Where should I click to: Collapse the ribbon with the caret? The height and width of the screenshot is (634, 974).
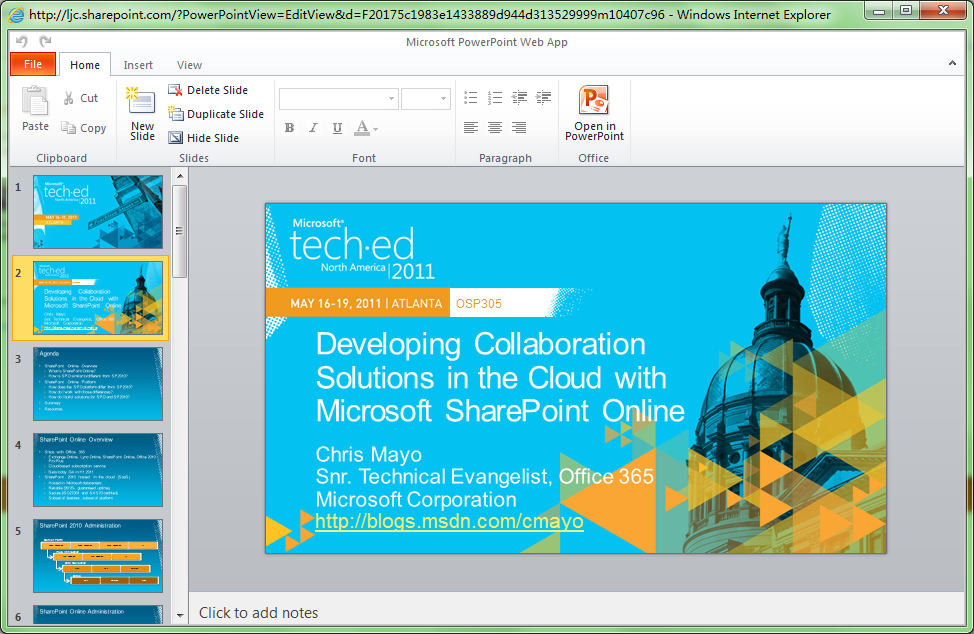tap(952, 63)
